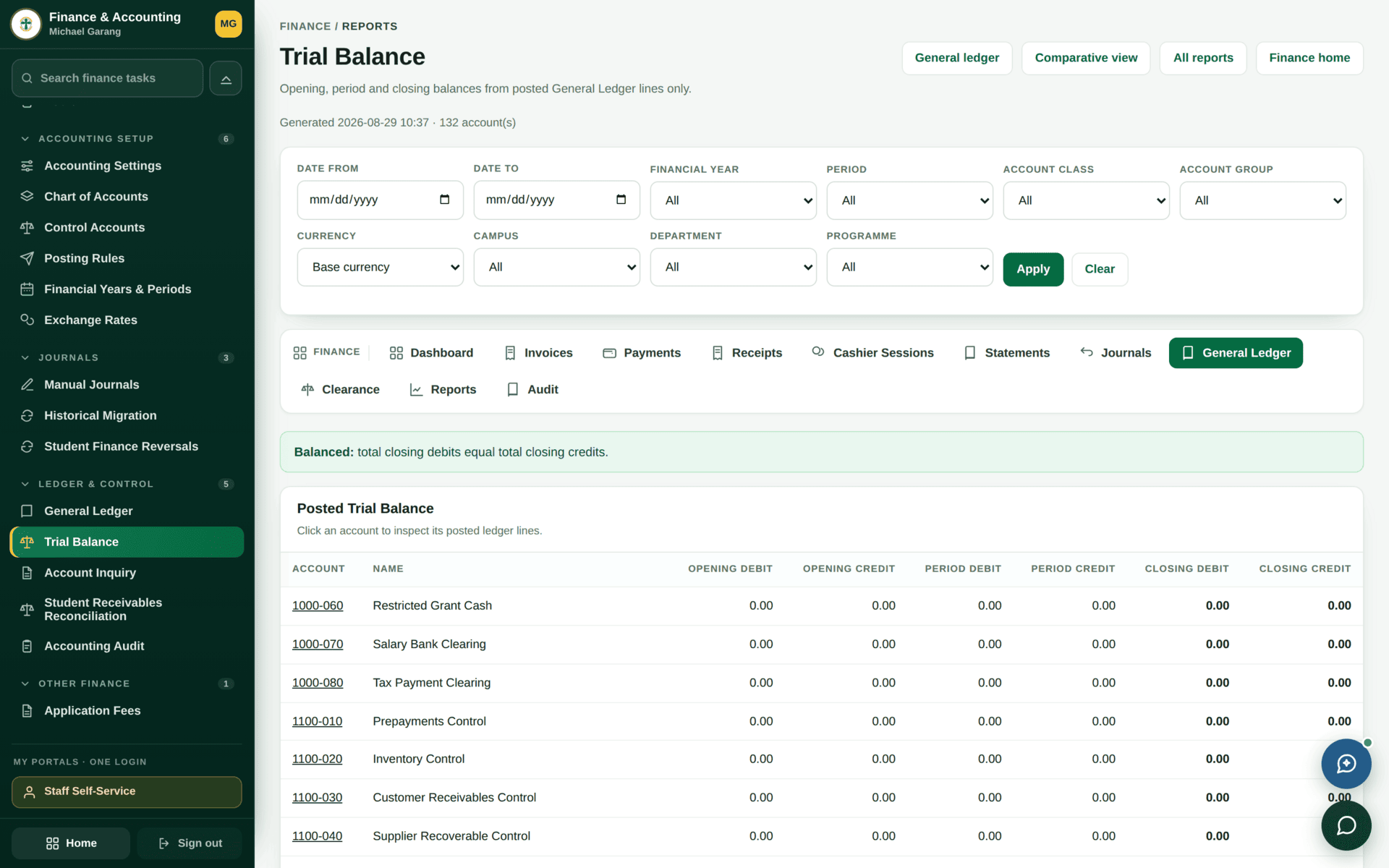
Task: Click the Account Inquiry document icon
Action: tap(27, 573)
